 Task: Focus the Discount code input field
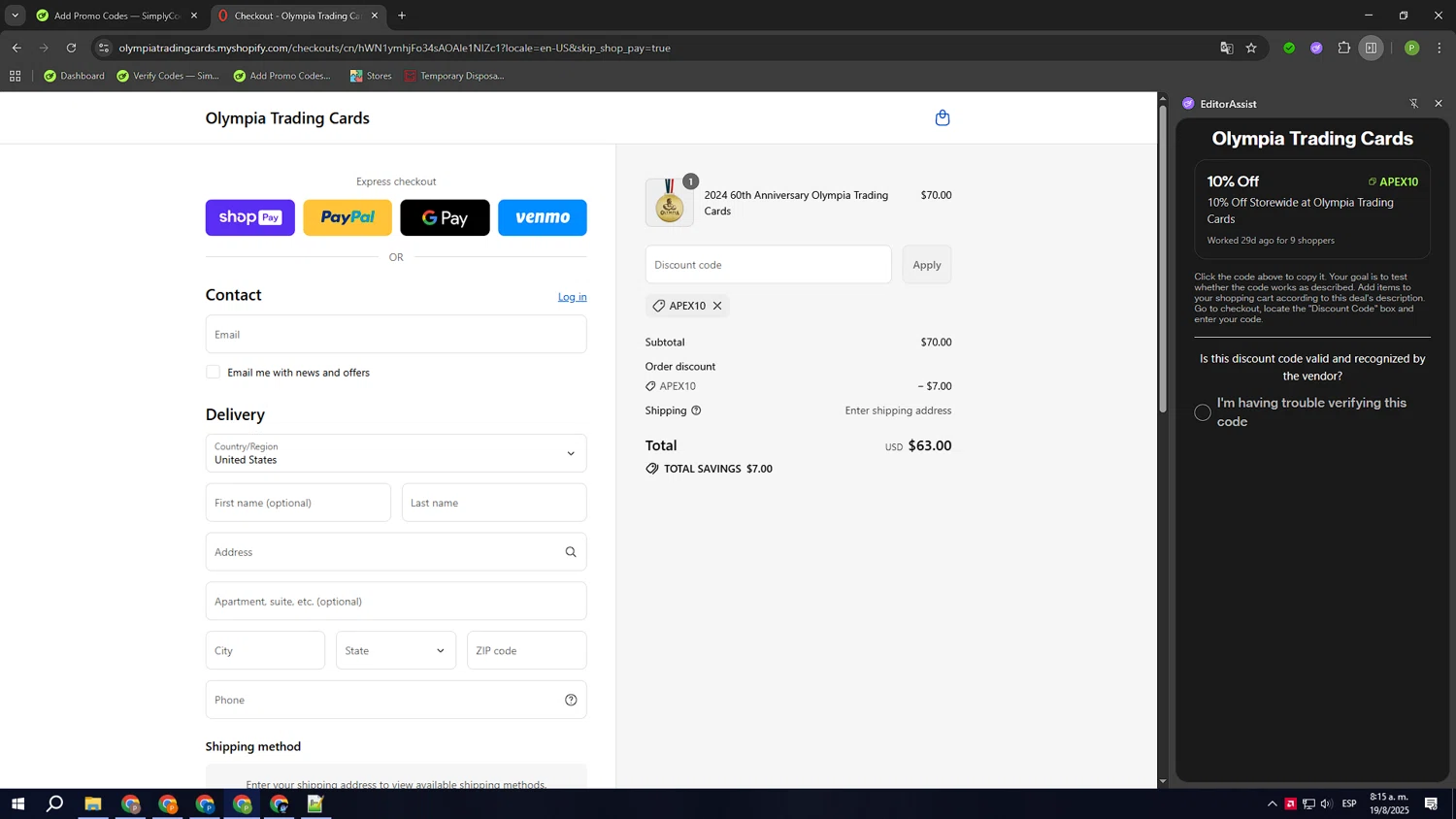point(768,265)
